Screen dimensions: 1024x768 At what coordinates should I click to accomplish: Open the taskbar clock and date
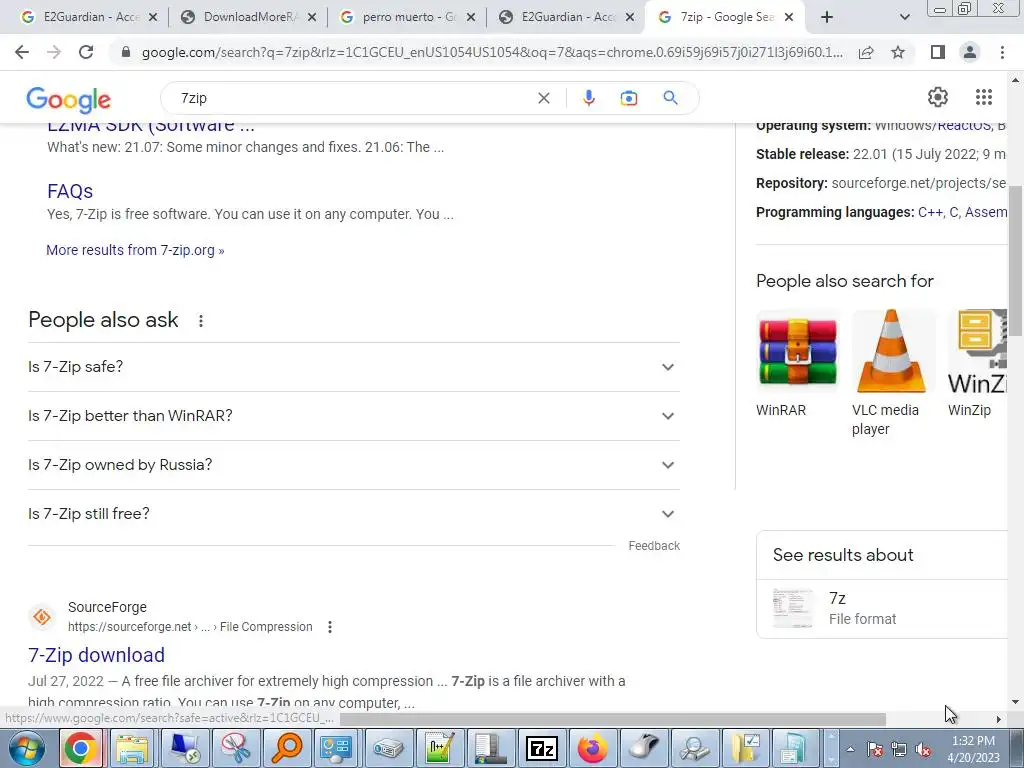pyautogui.click(x=973, y=749)
